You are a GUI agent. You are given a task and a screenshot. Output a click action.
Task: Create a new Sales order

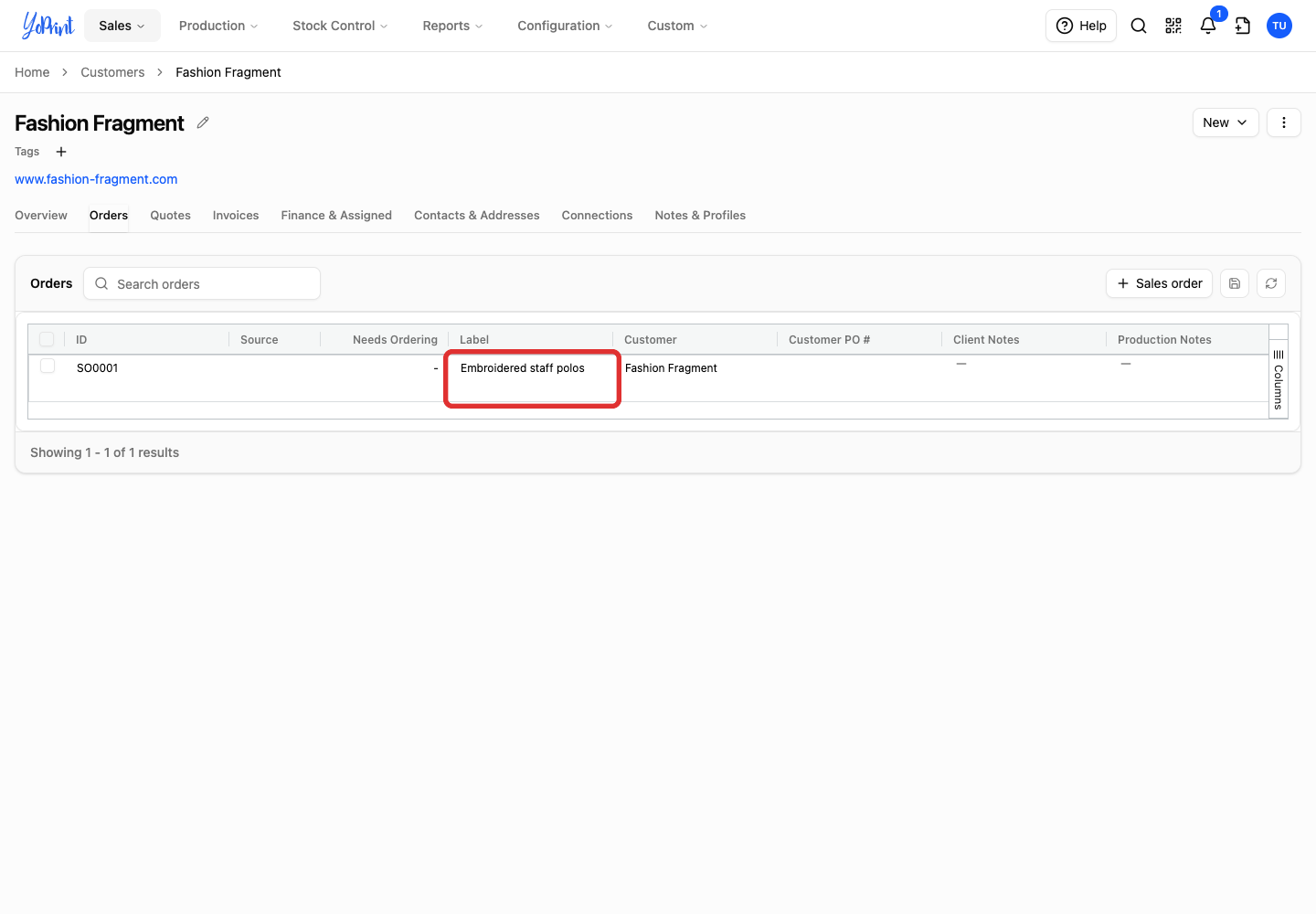point(1159,283)
